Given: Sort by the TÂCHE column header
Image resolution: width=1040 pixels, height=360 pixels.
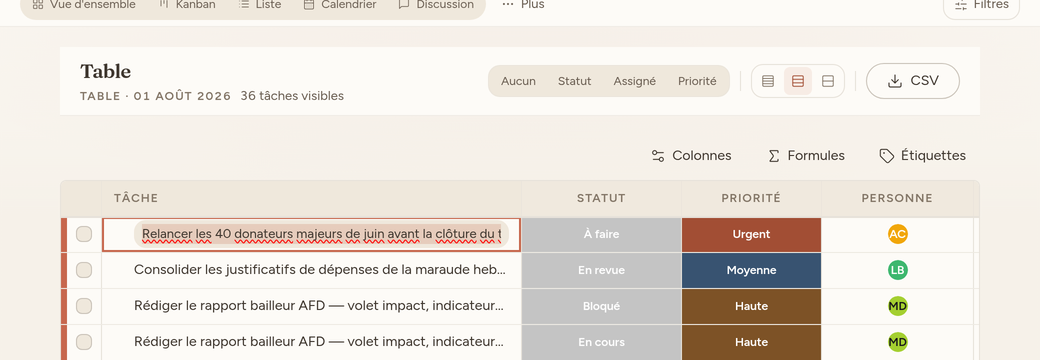Looking at the screenshot, I should tap(311, 198).
